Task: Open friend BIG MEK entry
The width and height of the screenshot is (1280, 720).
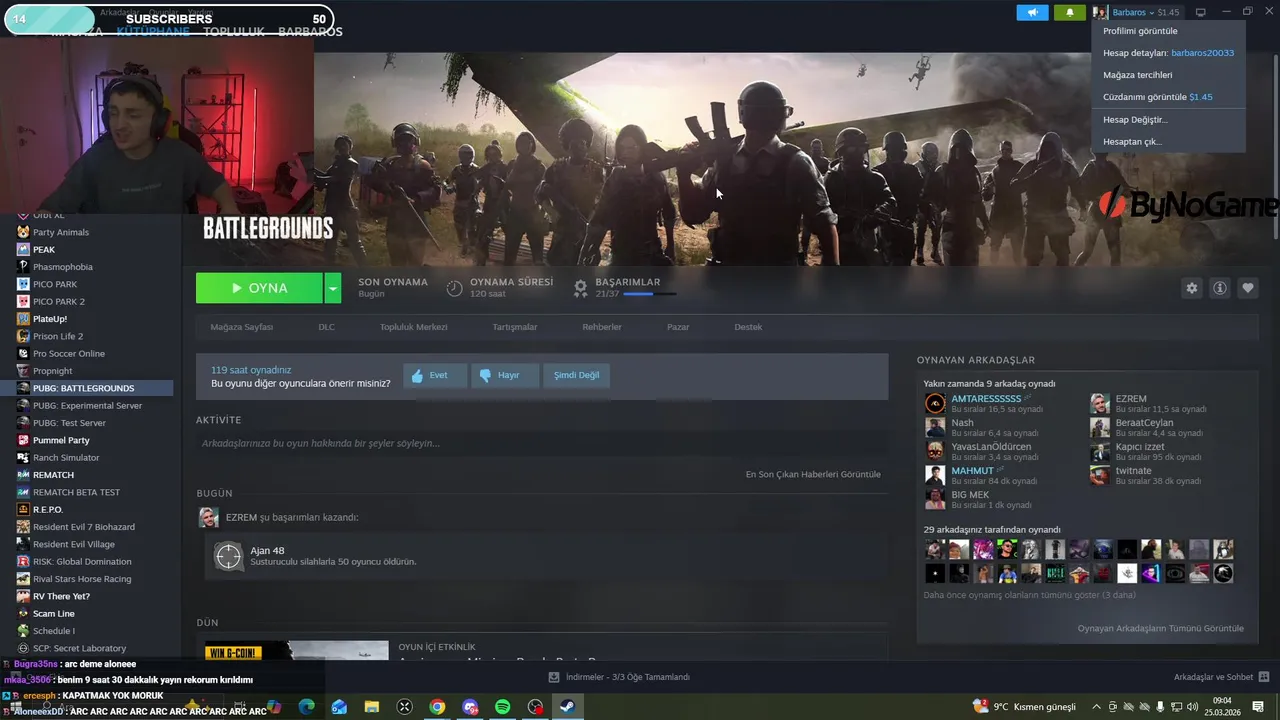Action: tap(970, 494)
